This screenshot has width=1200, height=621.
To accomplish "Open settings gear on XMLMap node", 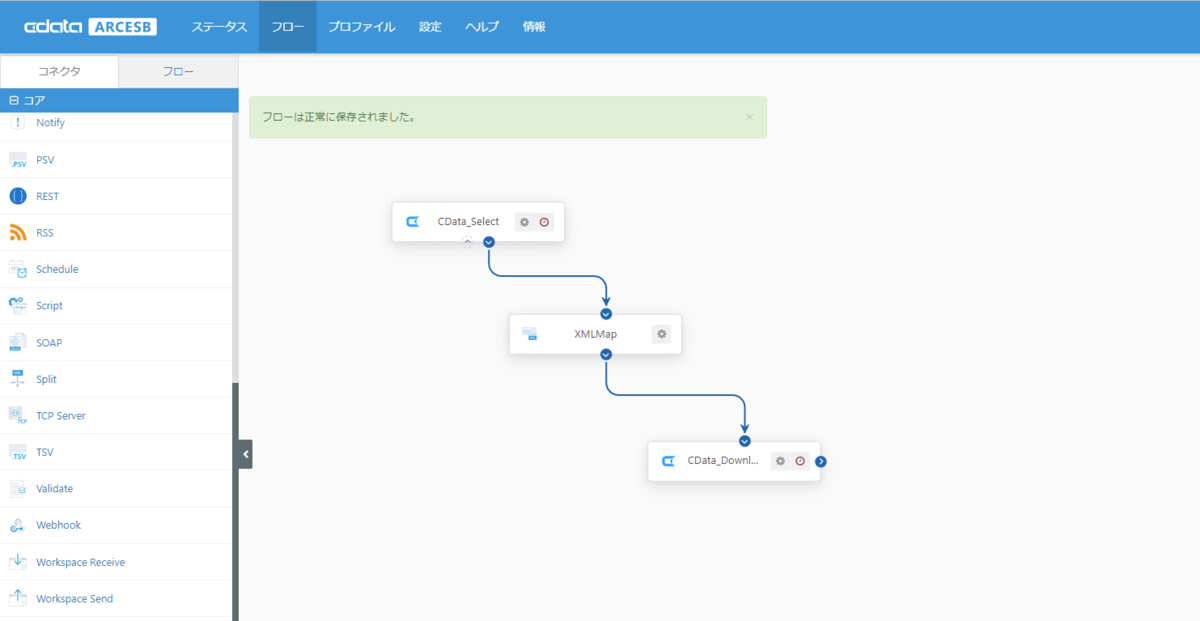I will point(661,334).
